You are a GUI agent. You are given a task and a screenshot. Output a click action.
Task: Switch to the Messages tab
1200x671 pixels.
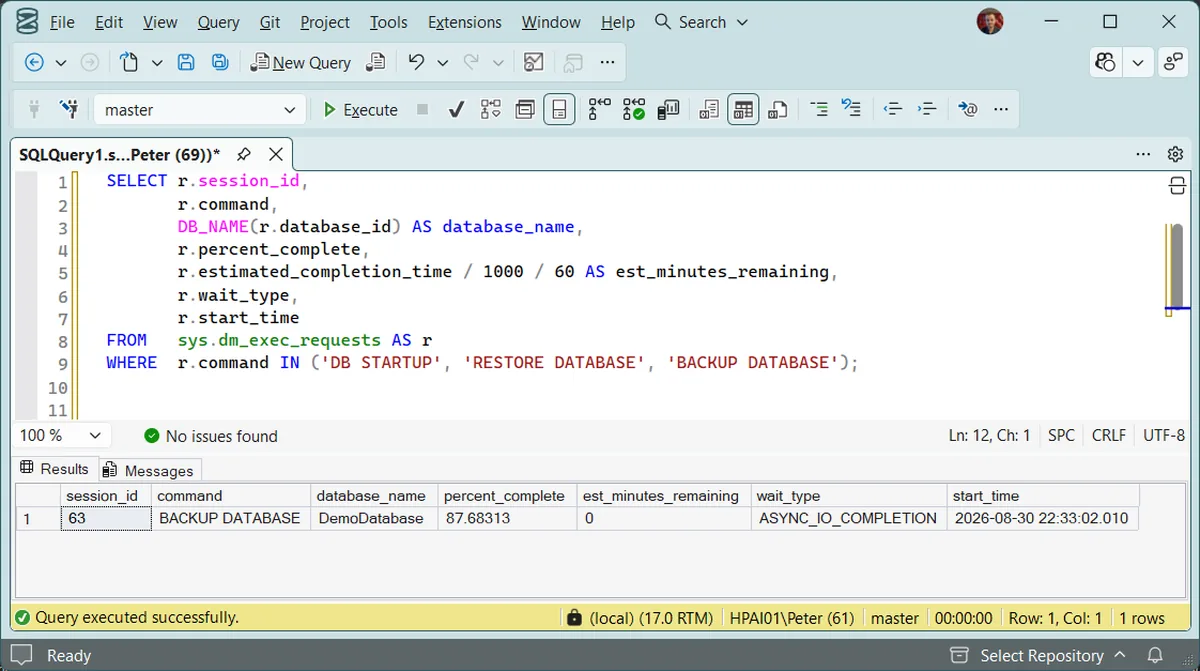pos(149,470)
